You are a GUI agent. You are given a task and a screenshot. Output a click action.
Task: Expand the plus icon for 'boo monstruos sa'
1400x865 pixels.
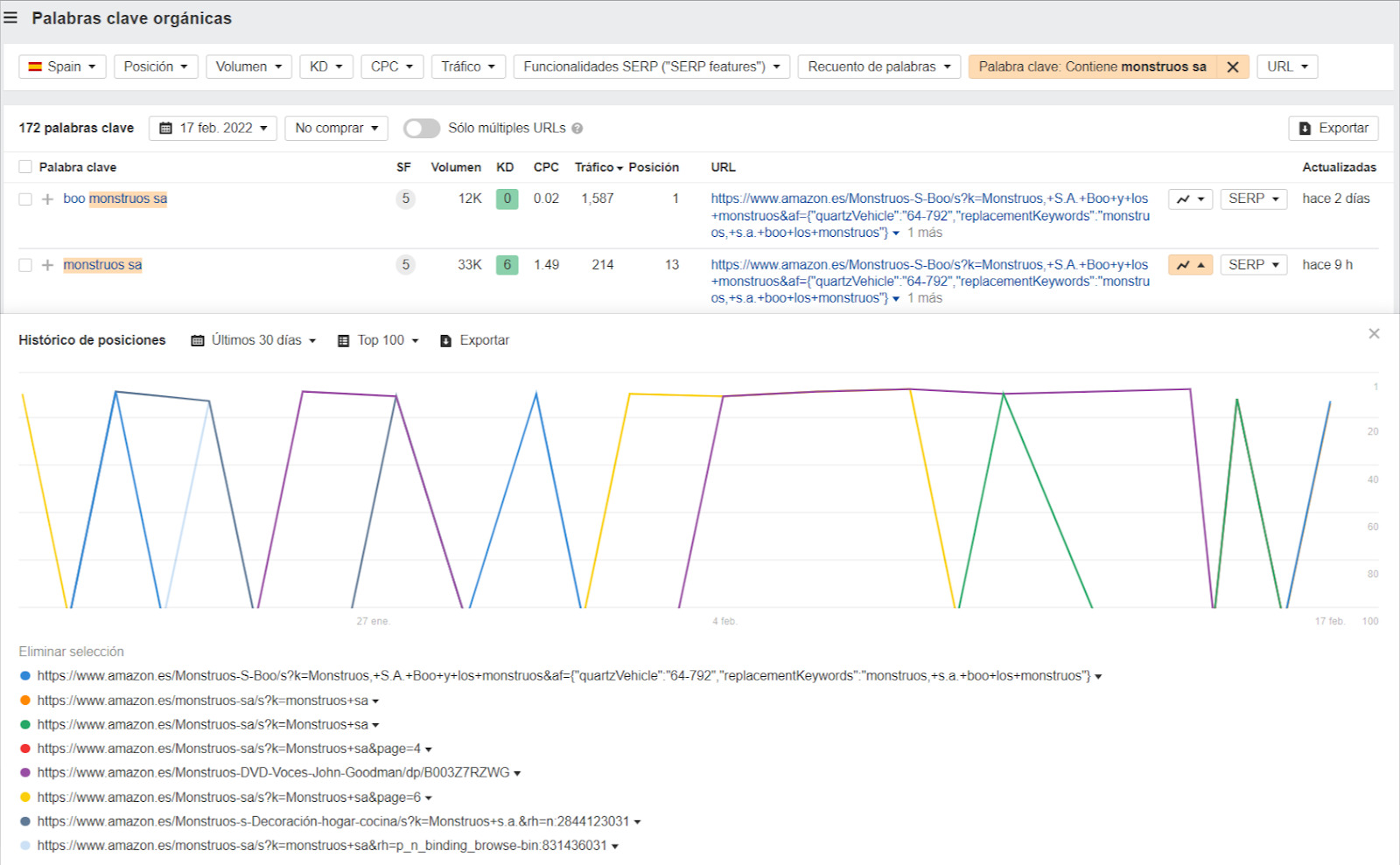click(x=47, y=199)
